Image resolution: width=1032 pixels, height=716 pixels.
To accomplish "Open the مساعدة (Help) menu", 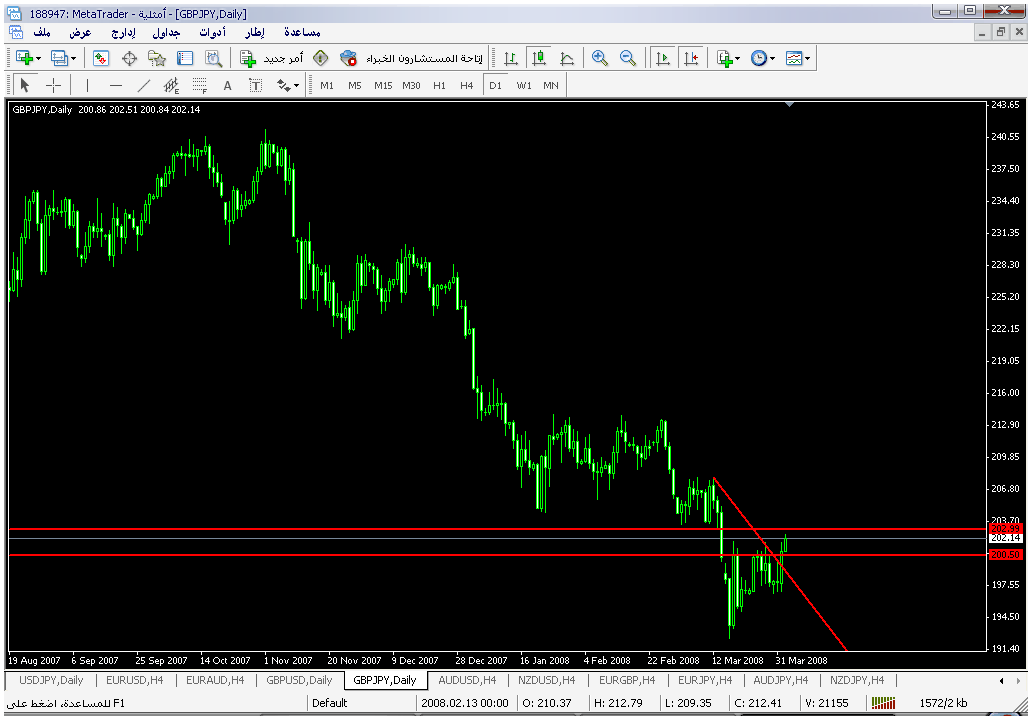I will (x=302, y=32).
